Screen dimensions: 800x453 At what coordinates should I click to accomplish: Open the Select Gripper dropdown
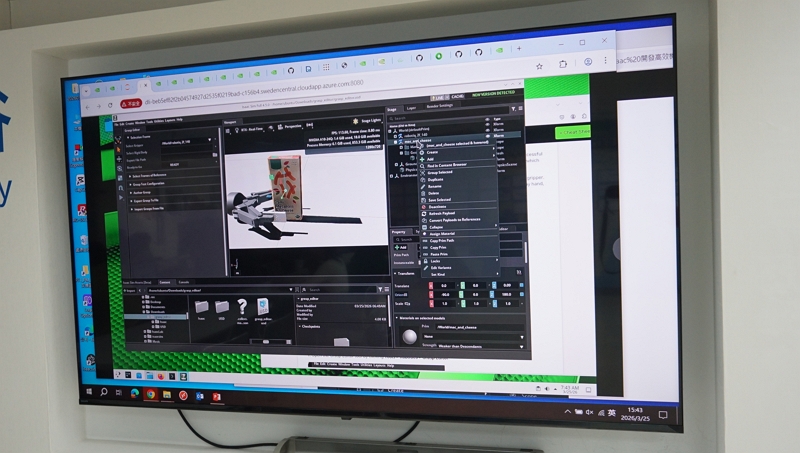[x=187, y=142]
